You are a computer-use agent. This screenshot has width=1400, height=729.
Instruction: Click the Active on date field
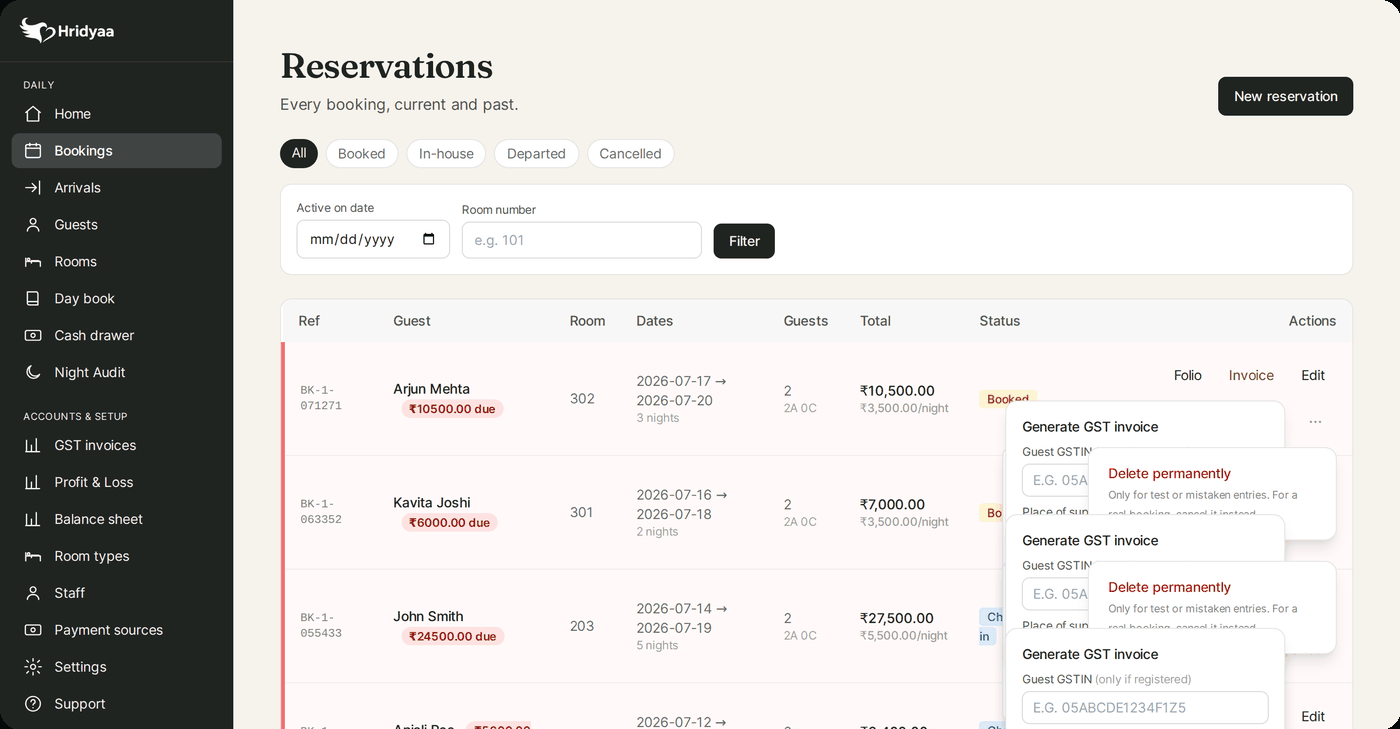[373, 240]
